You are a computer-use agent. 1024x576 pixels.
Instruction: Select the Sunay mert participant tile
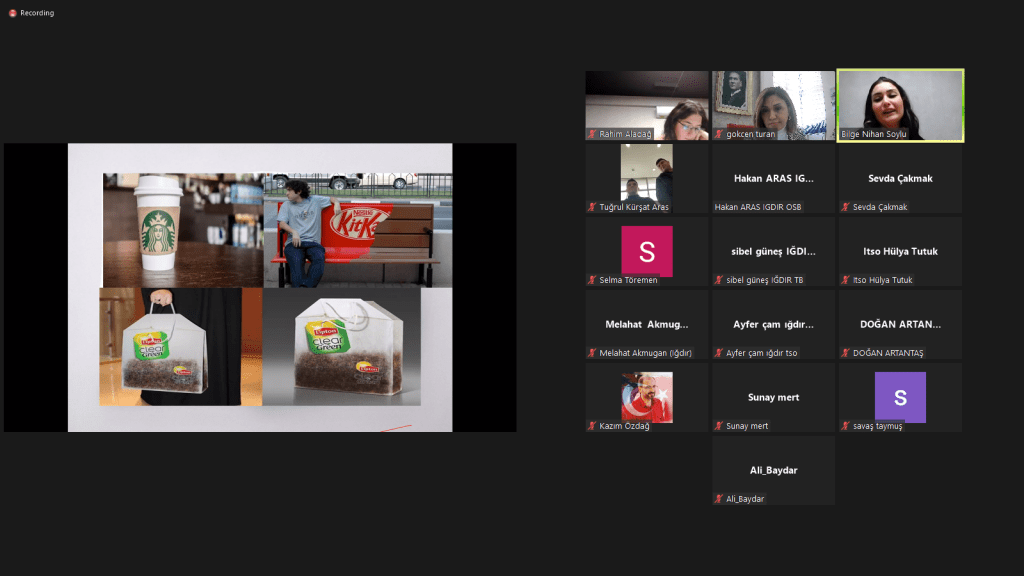[773, 398]
